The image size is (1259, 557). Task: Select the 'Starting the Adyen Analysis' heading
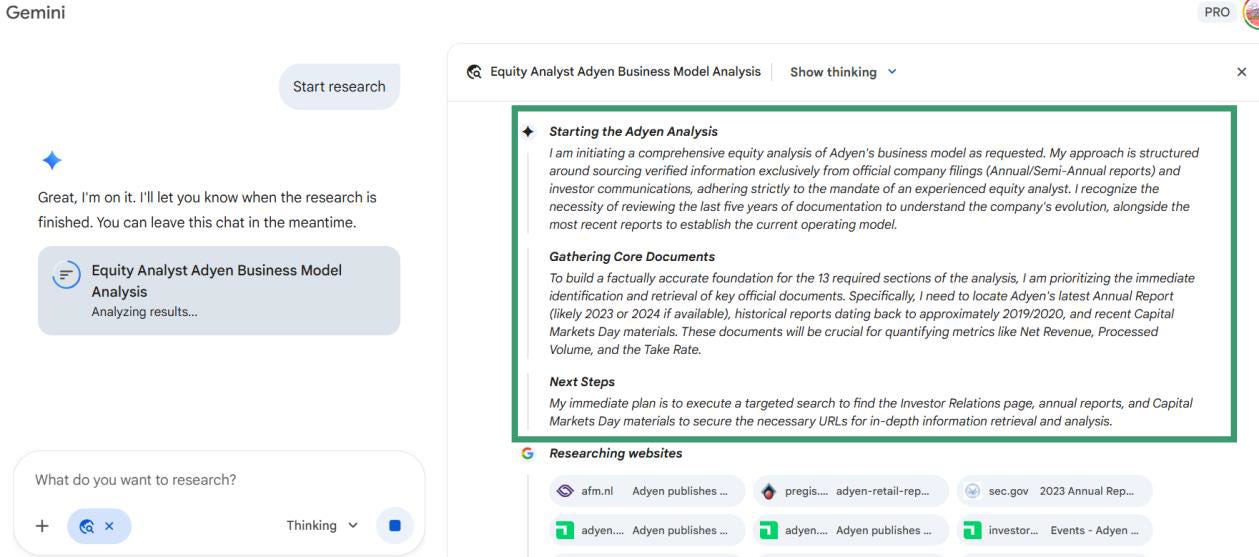tap(633, 131)
